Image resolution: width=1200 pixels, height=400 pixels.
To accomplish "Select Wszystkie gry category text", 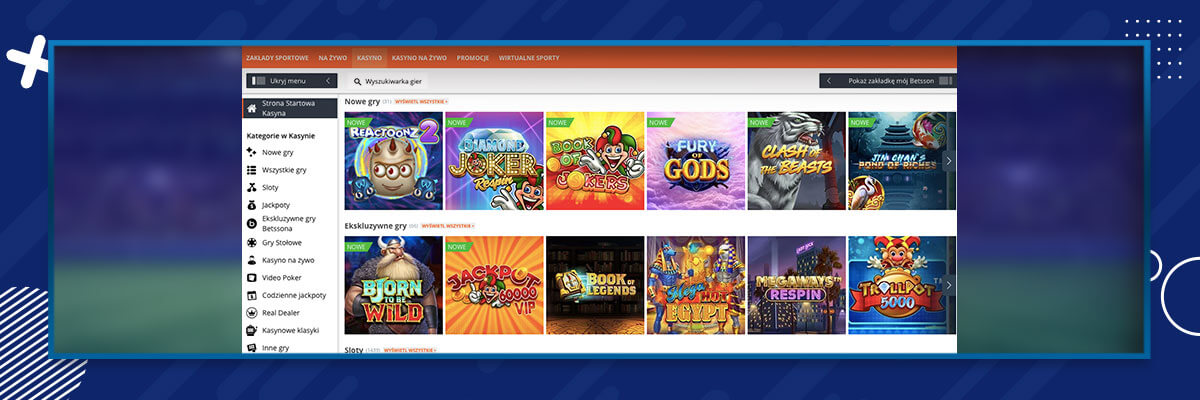I will pyautogui.click(x=284, y=170).
